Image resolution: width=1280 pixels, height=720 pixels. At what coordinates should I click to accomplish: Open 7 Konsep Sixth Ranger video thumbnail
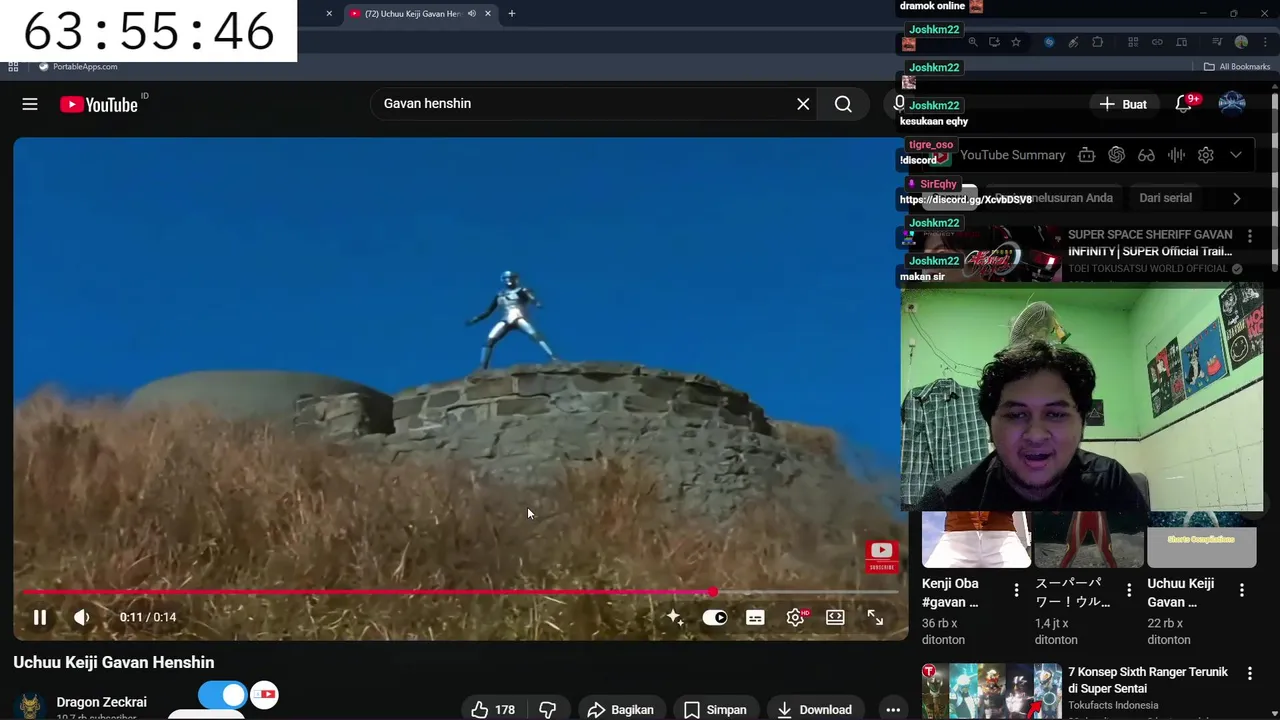click(x=992, y=691)
